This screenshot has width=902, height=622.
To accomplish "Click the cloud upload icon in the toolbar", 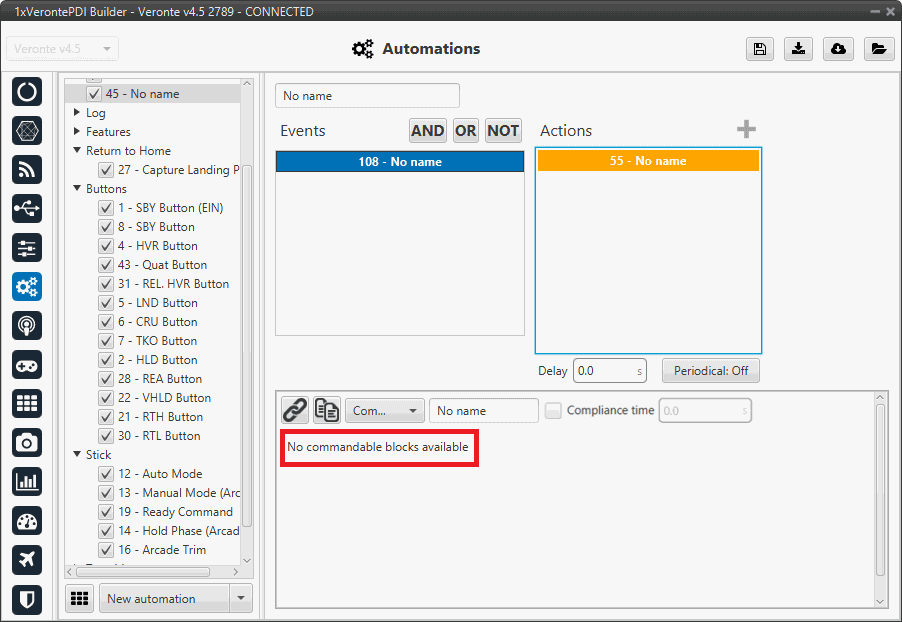I will 838,49.
